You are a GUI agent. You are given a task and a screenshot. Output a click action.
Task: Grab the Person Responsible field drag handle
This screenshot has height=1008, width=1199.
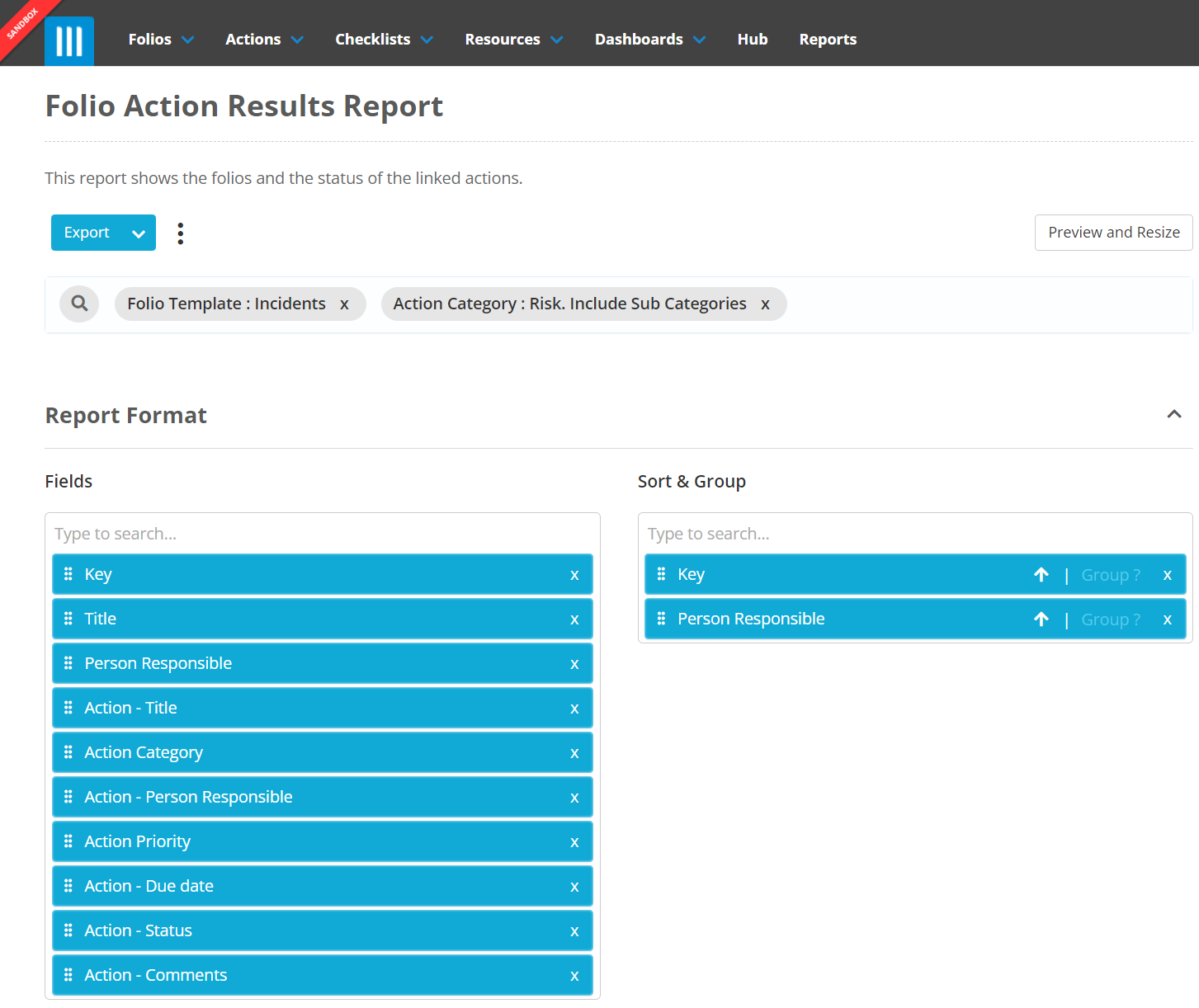coord(68,663)
